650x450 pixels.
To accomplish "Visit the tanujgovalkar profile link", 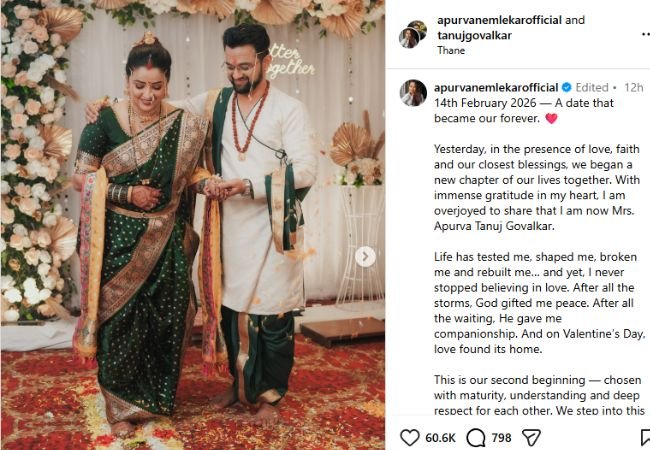I will (x=474, y=35).
